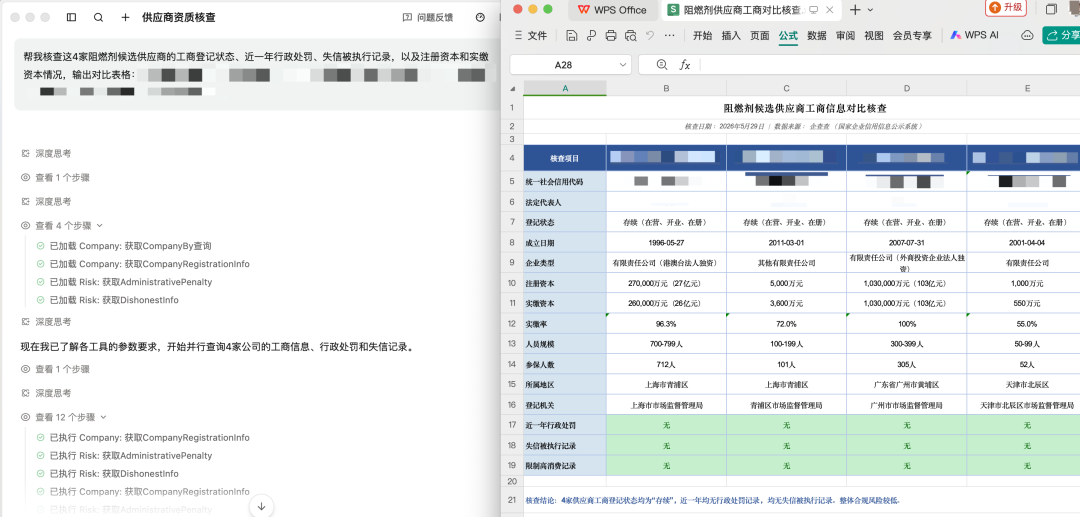The width and height of the screenshot is (1080, 517).
Task: Open the 文件 menu in WPS
Action: (x=530, y=35)
